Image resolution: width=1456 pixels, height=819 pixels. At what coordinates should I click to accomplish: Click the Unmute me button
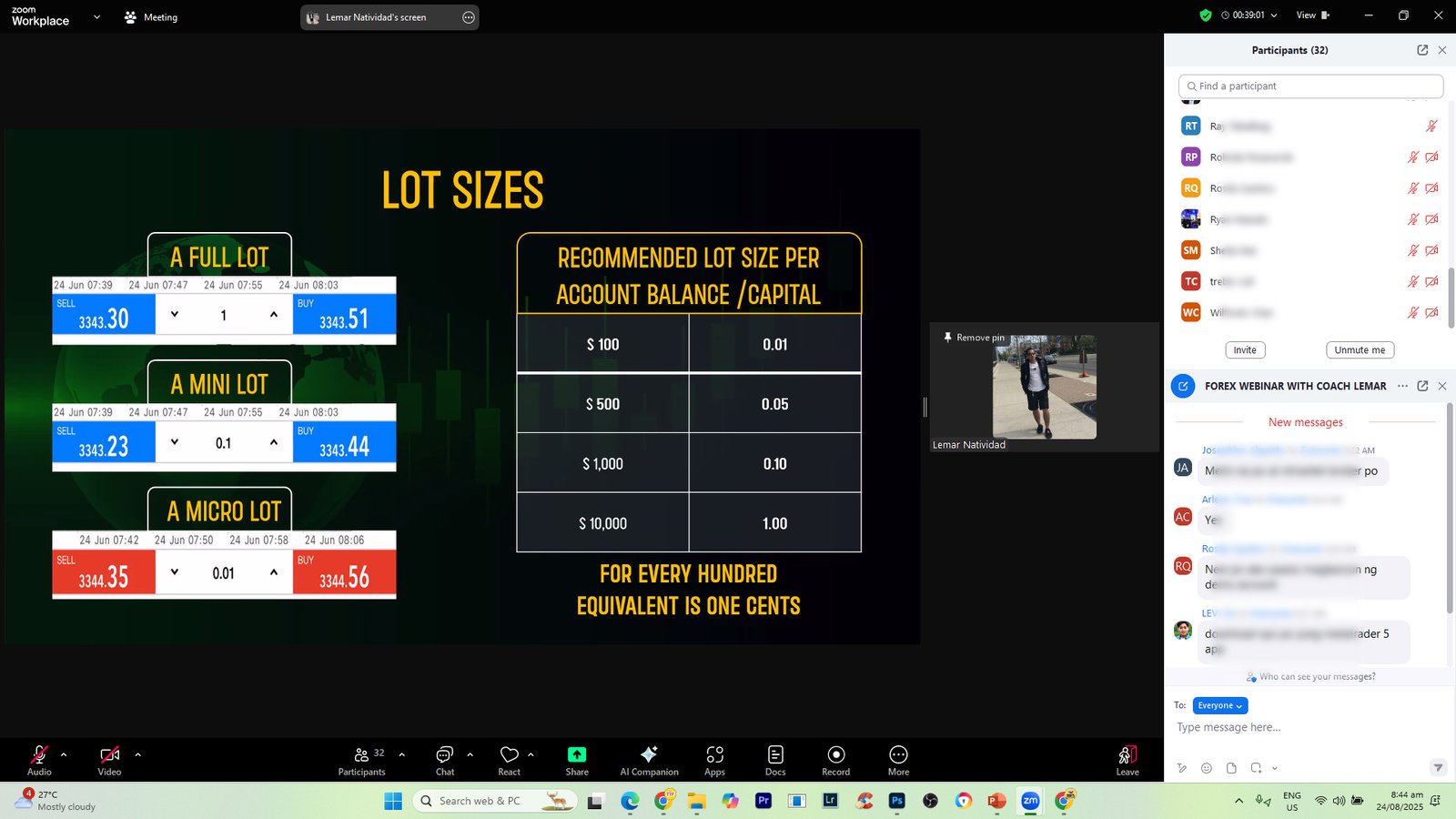(1360, 350)
